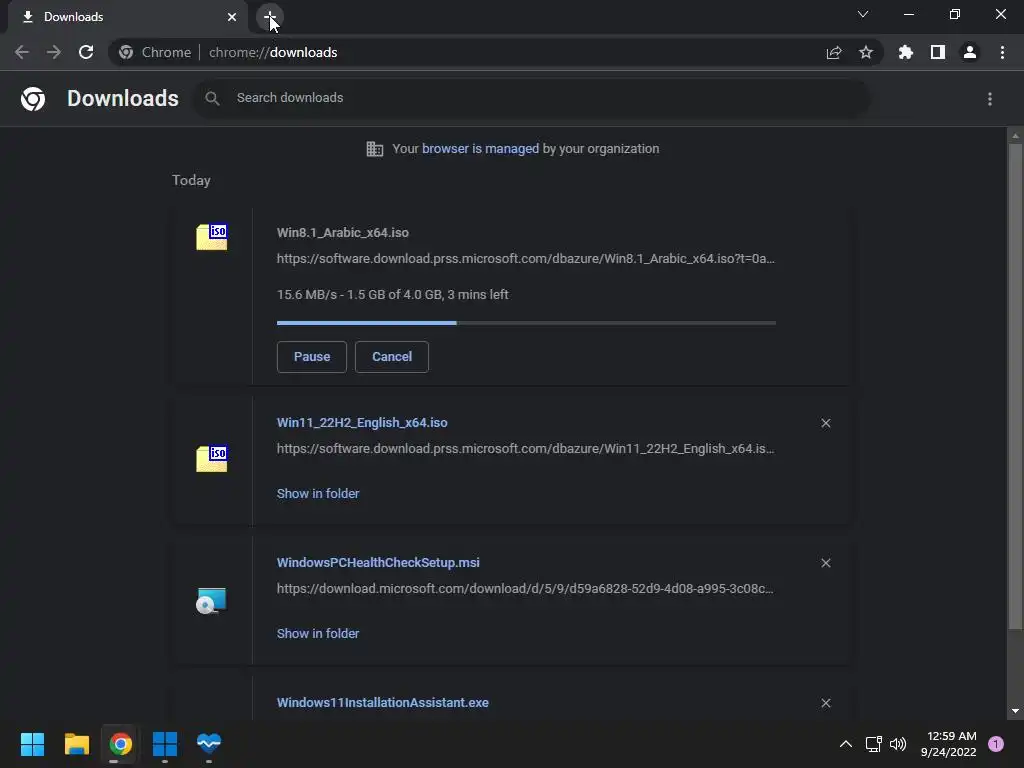Open Chrome's three-dot main menu
Screen dimensions: 1024x768
1002,52
